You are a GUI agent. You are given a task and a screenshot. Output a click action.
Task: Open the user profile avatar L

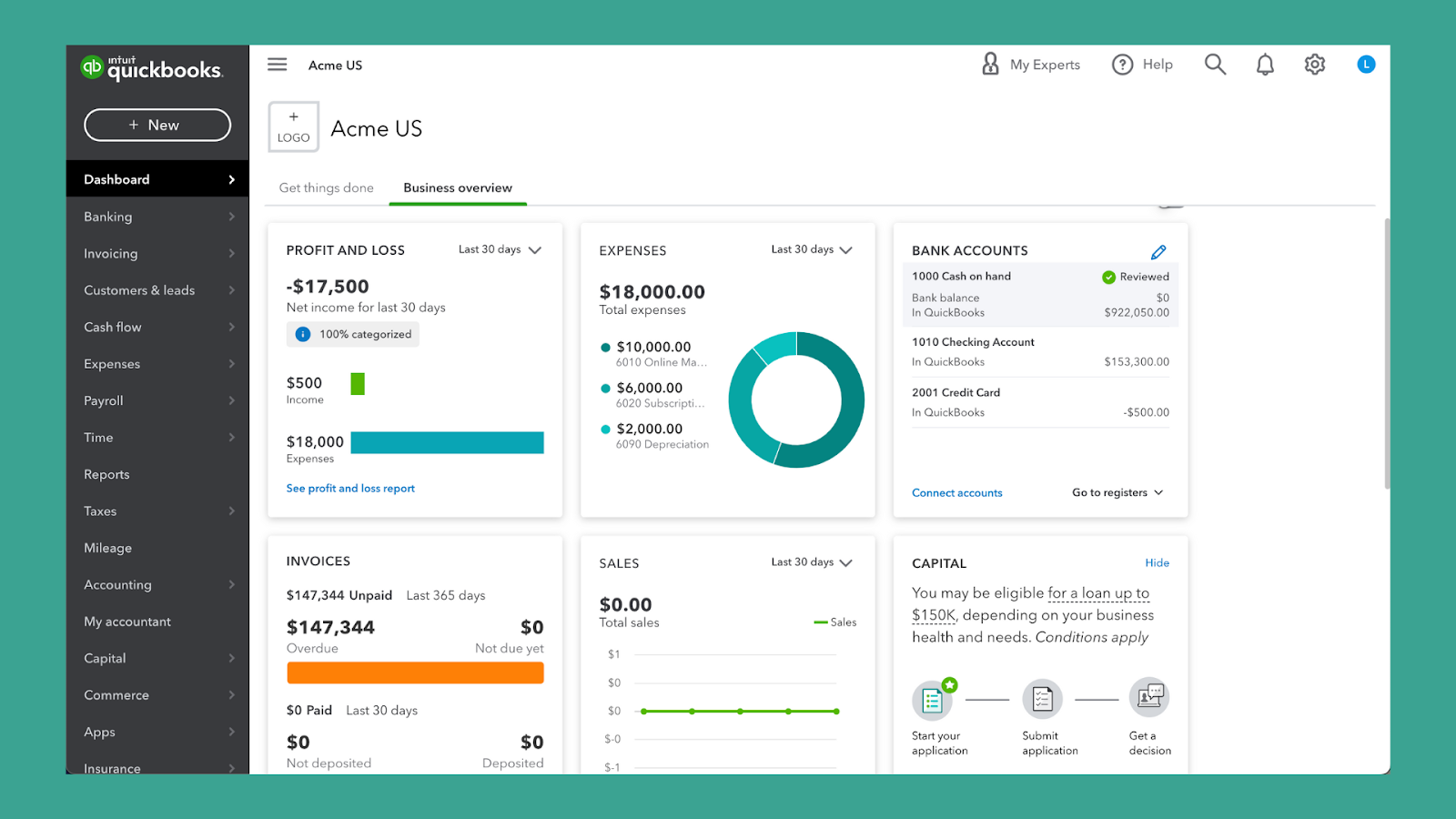click(x=1366, y=65)
